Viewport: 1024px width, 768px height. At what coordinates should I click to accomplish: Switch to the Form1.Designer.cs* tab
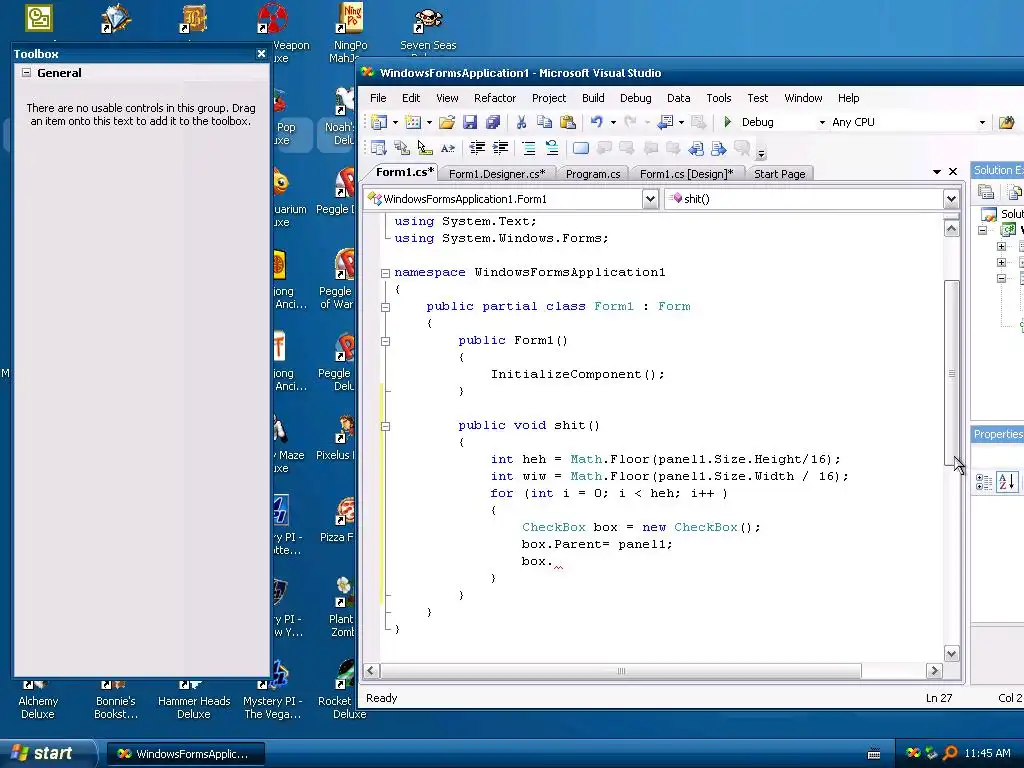(496, 174)
